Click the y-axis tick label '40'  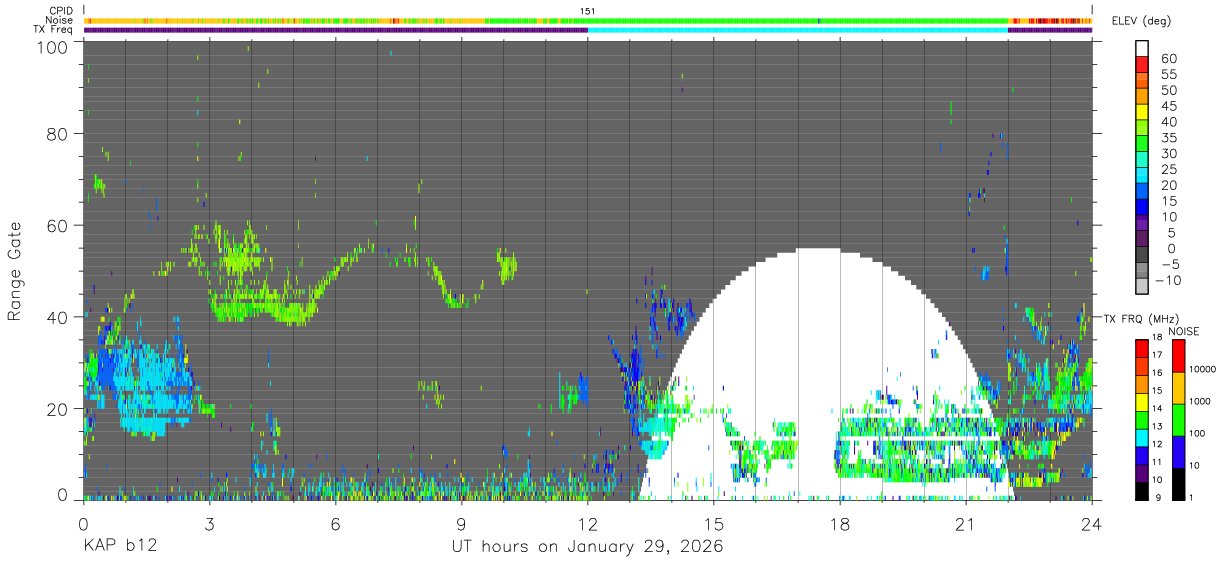59,317
